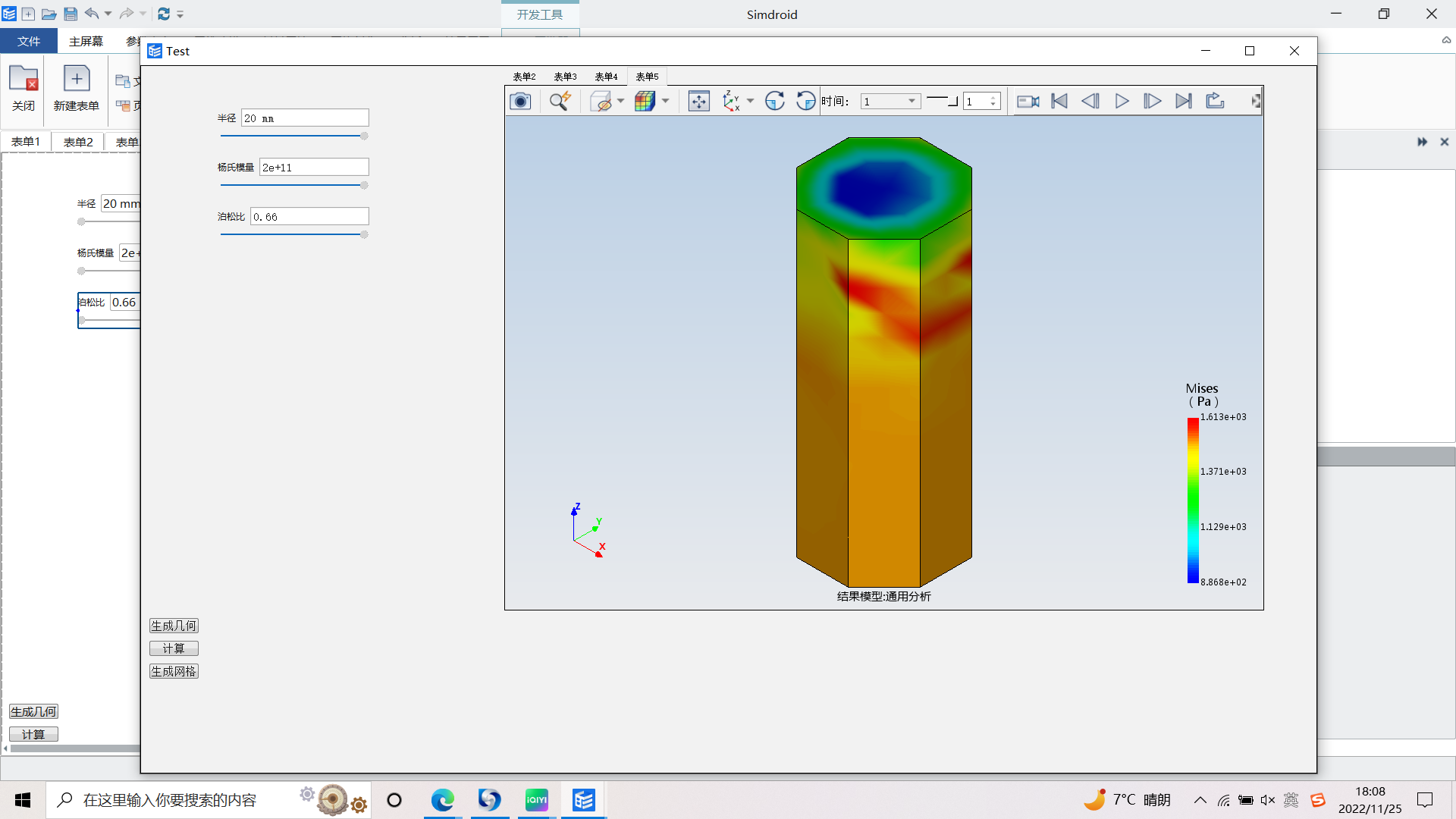Close the right side panel
The width and height of the screenshot is (1456, 819).
click(1445, 142)
